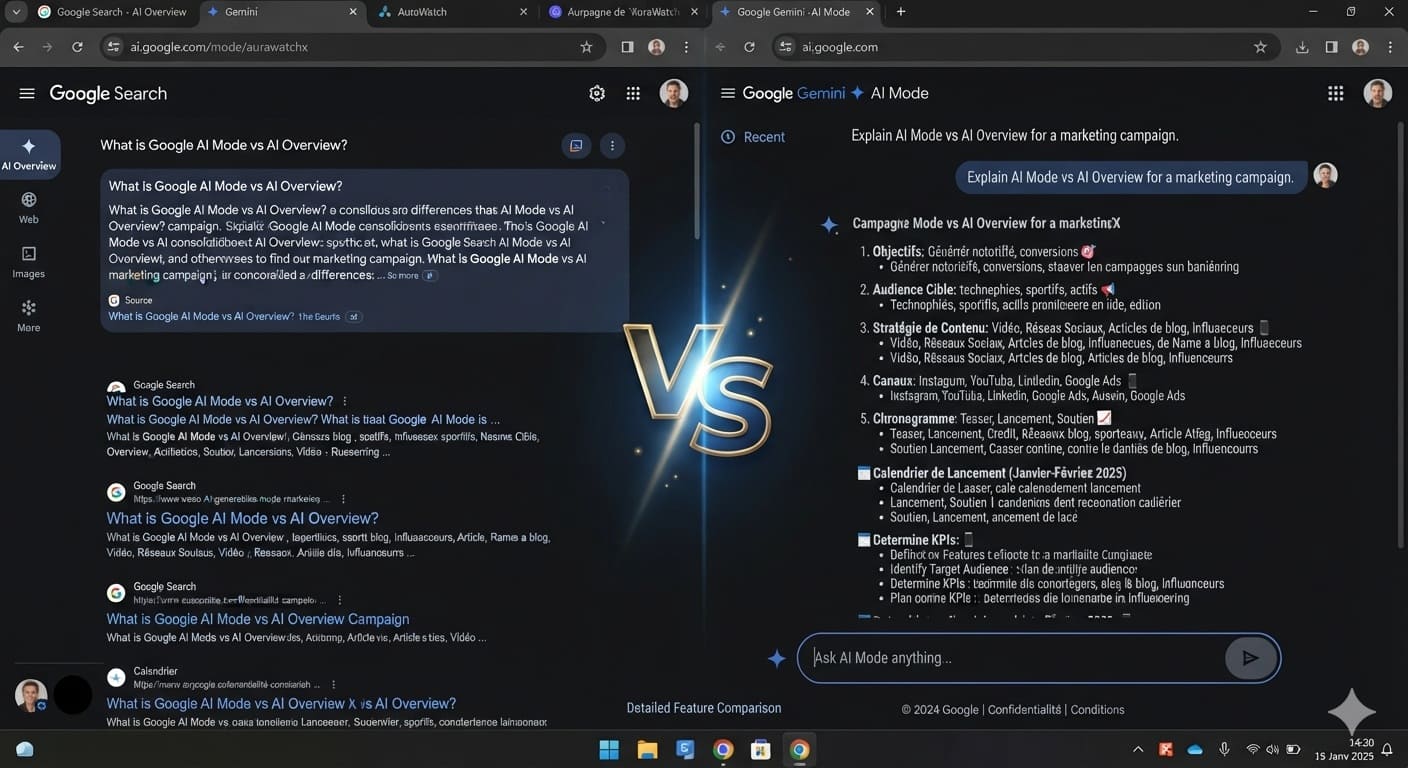
Task: Open the Calendrier result link at bottom
Action: (282, 703)
